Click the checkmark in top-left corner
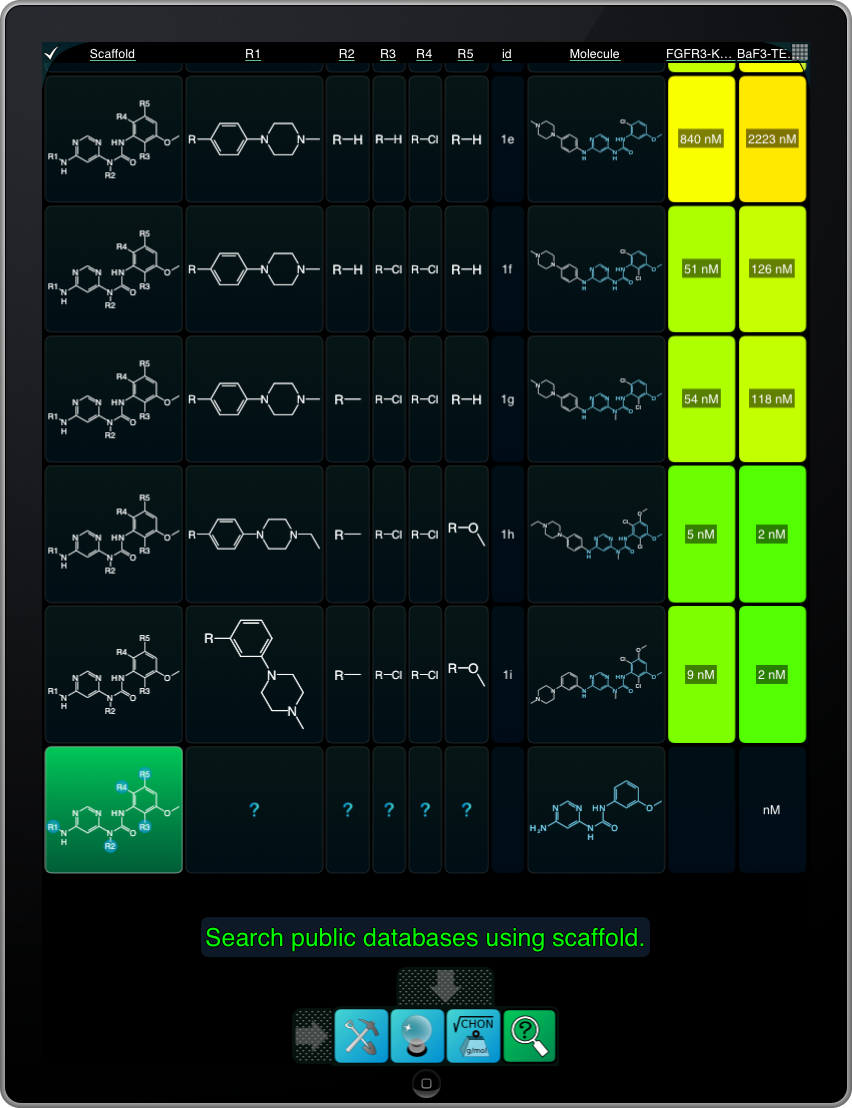Screen dimensions: 852x1108 [52, 53]
